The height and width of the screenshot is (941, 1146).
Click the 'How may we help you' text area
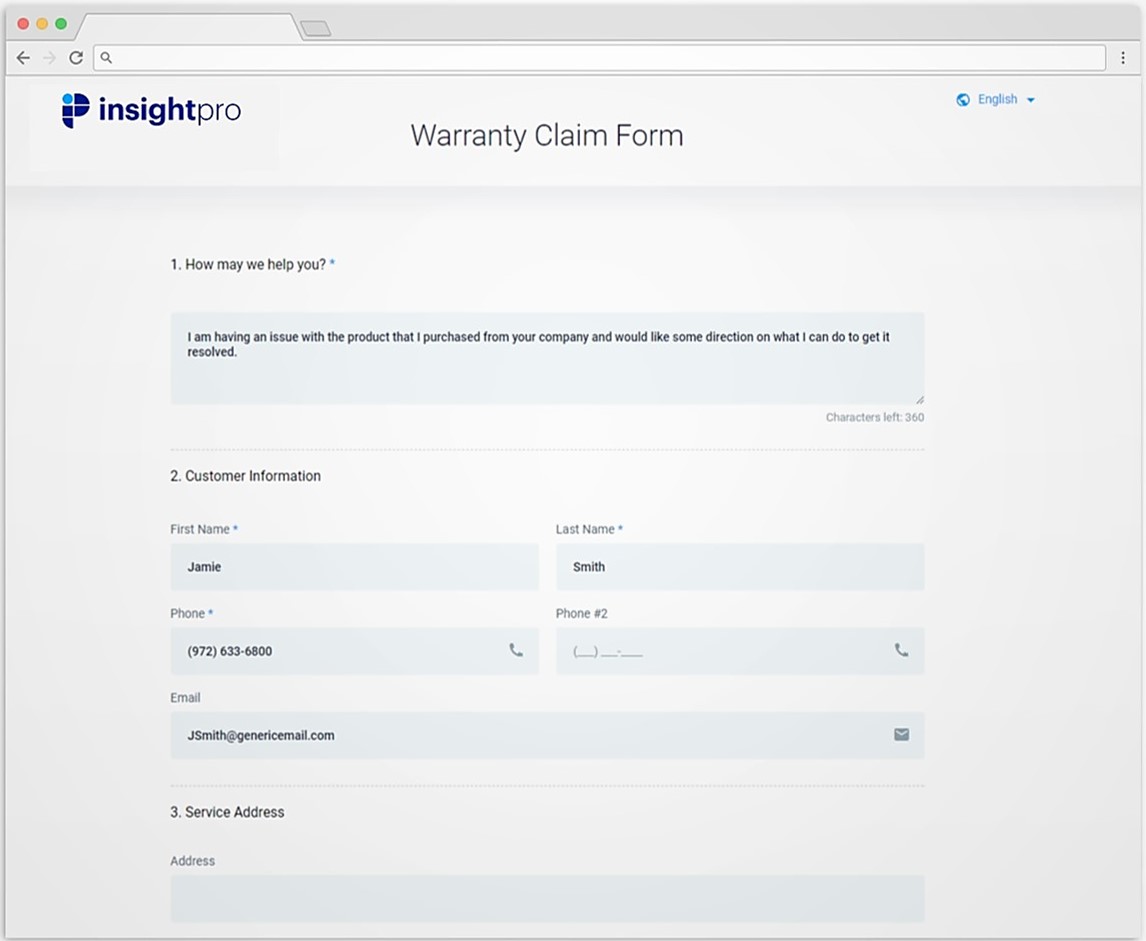coord(546,358)
